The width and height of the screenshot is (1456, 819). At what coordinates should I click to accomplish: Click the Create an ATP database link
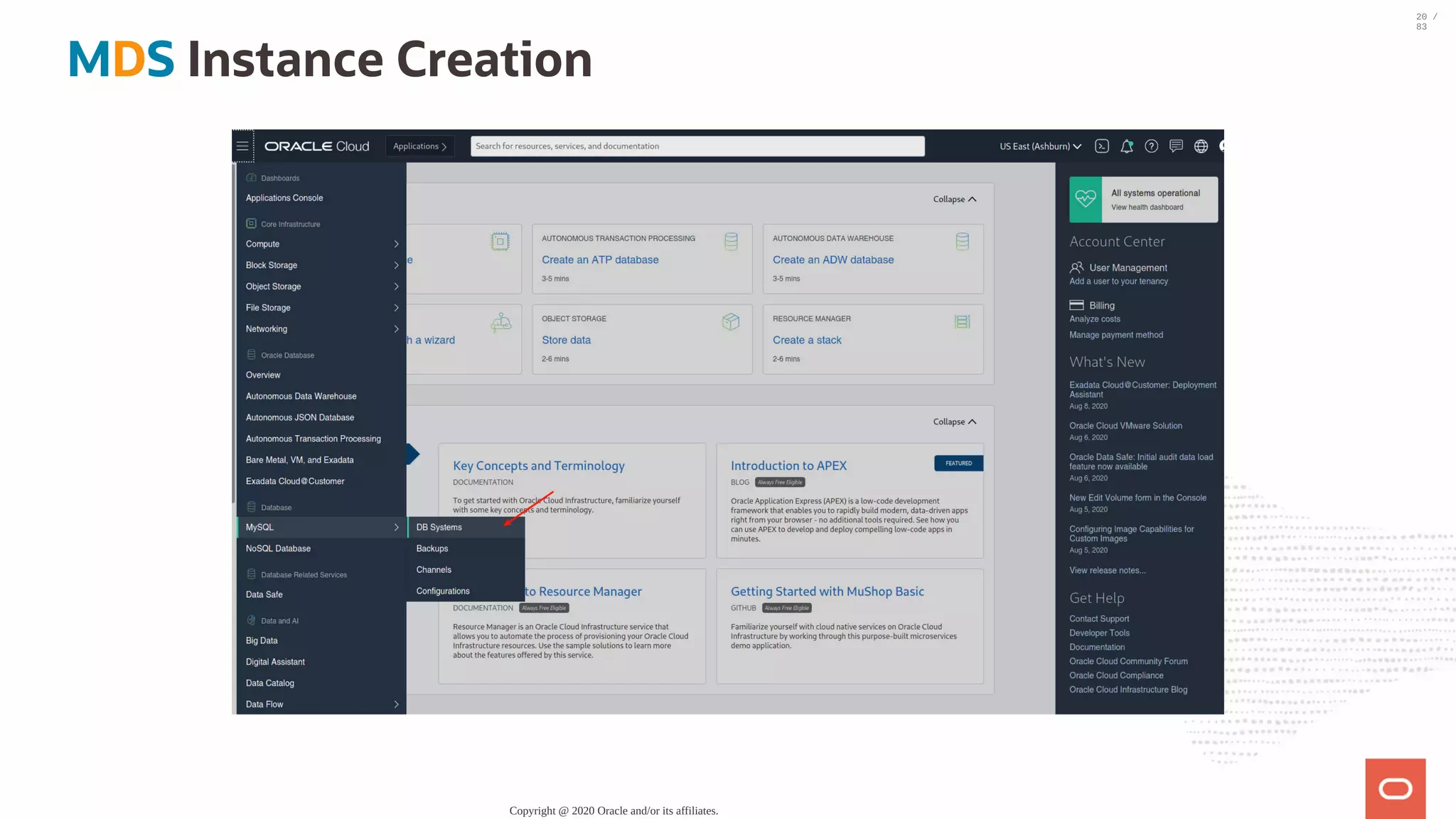pyautogui.click(x=600, y=259)
